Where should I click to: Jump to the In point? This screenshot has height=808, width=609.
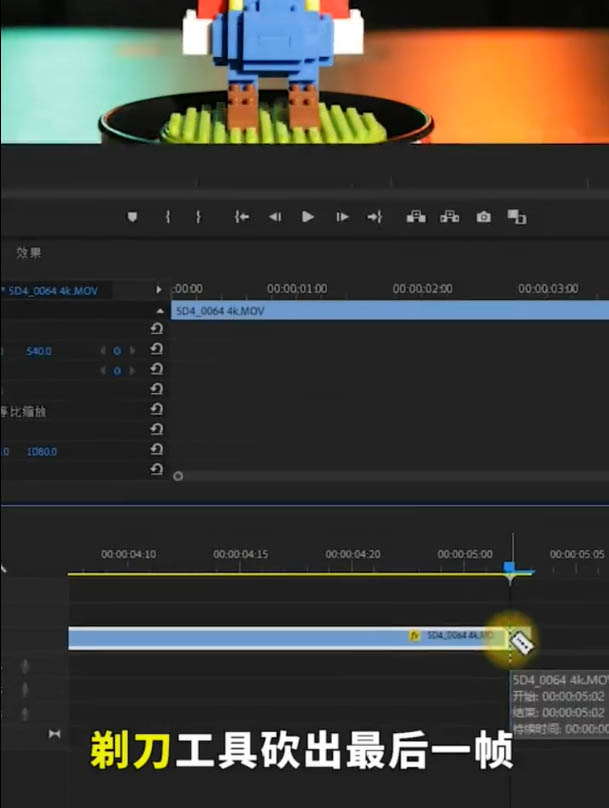tap(242, 217)
